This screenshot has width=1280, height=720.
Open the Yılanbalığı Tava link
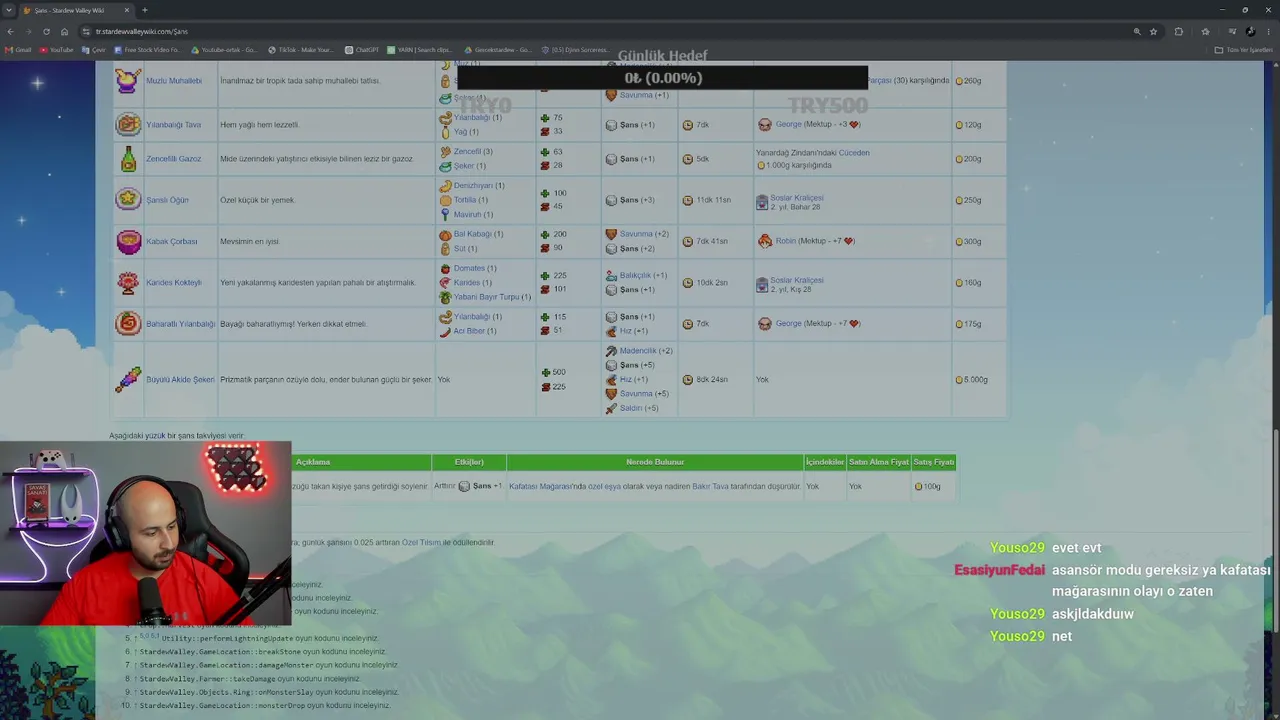point(174,125)
